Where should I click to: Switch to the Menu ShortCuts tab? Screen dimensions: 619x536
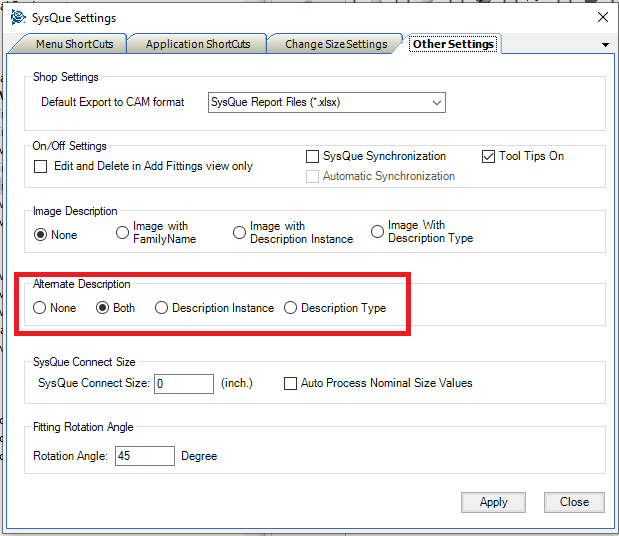(x=74, y=44)
